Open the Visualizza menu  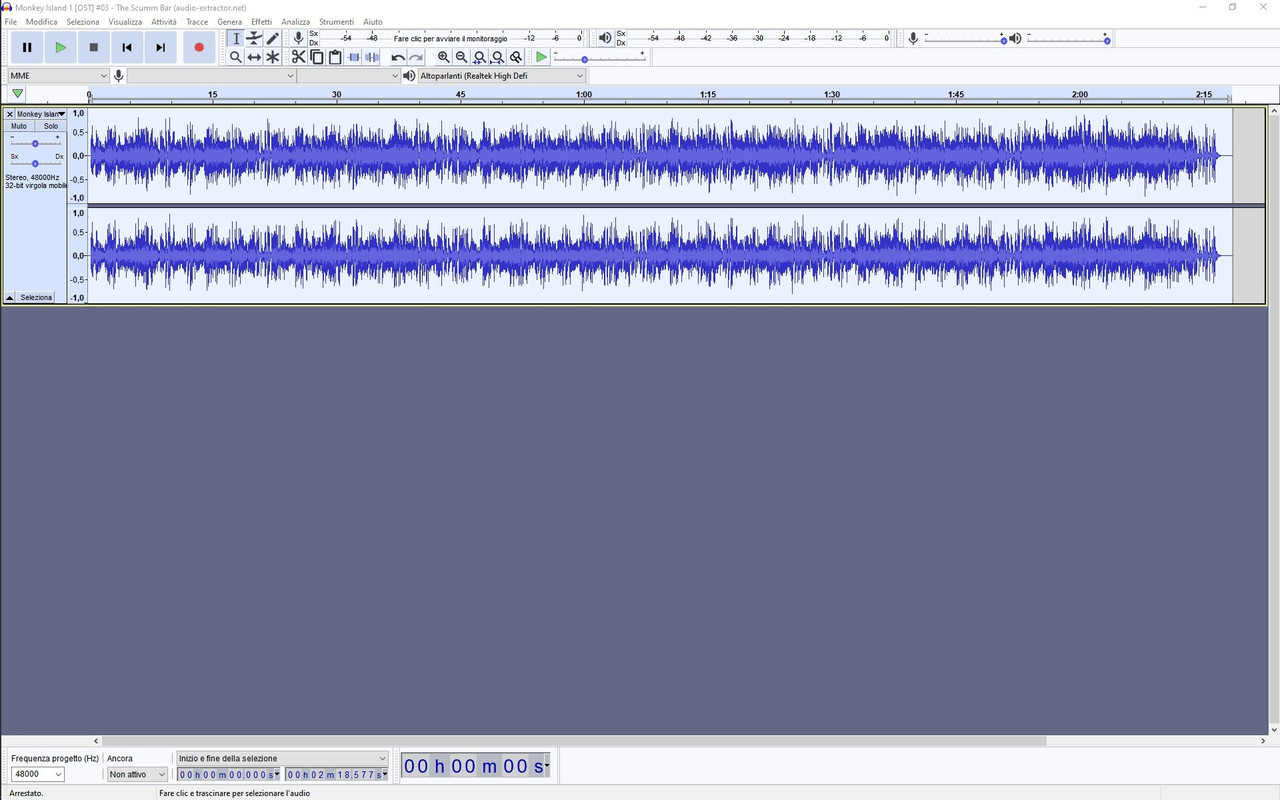point(125,21)
